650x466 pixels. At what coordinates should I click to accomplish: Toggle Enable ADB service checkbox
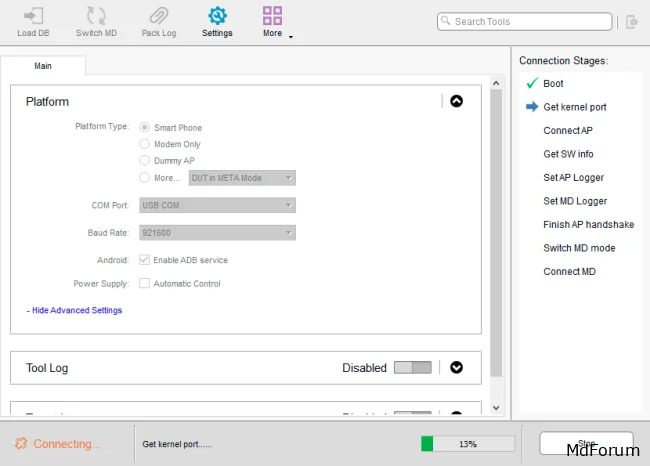pos(145,260)
